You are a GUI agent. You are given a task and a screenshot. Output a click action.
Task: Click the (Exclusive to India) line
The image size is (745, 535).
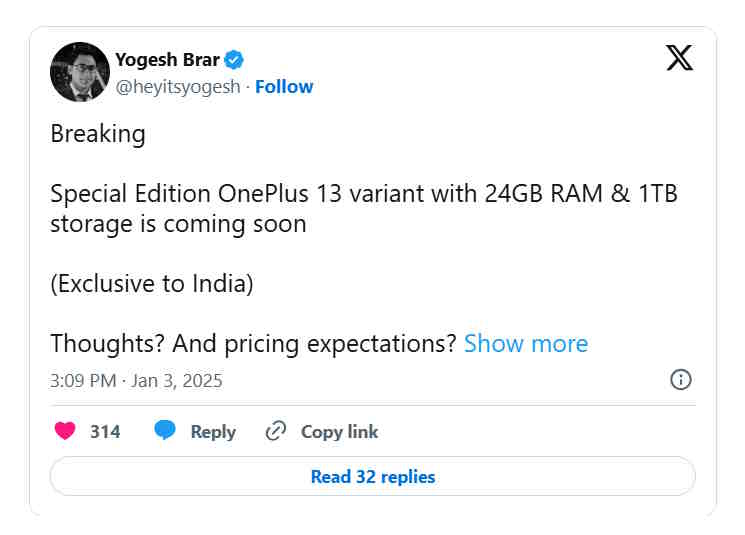152,284
